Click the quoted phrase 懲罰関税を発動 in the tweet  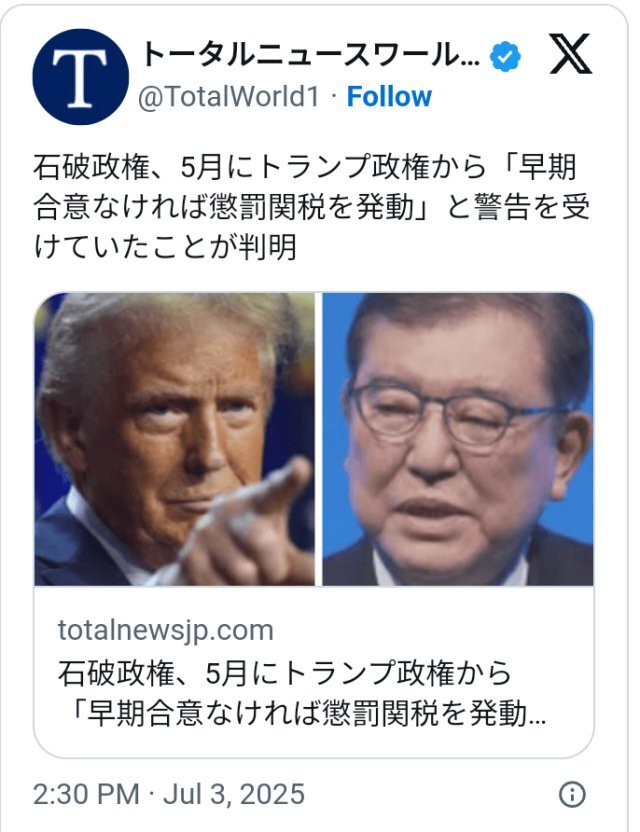tap(312, 207)
